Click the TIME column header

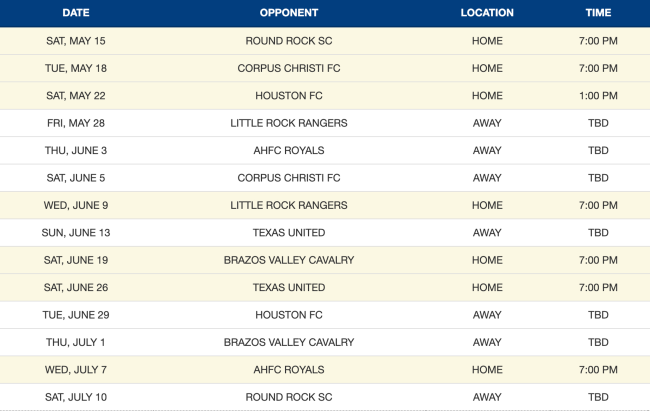click(598, 13)
